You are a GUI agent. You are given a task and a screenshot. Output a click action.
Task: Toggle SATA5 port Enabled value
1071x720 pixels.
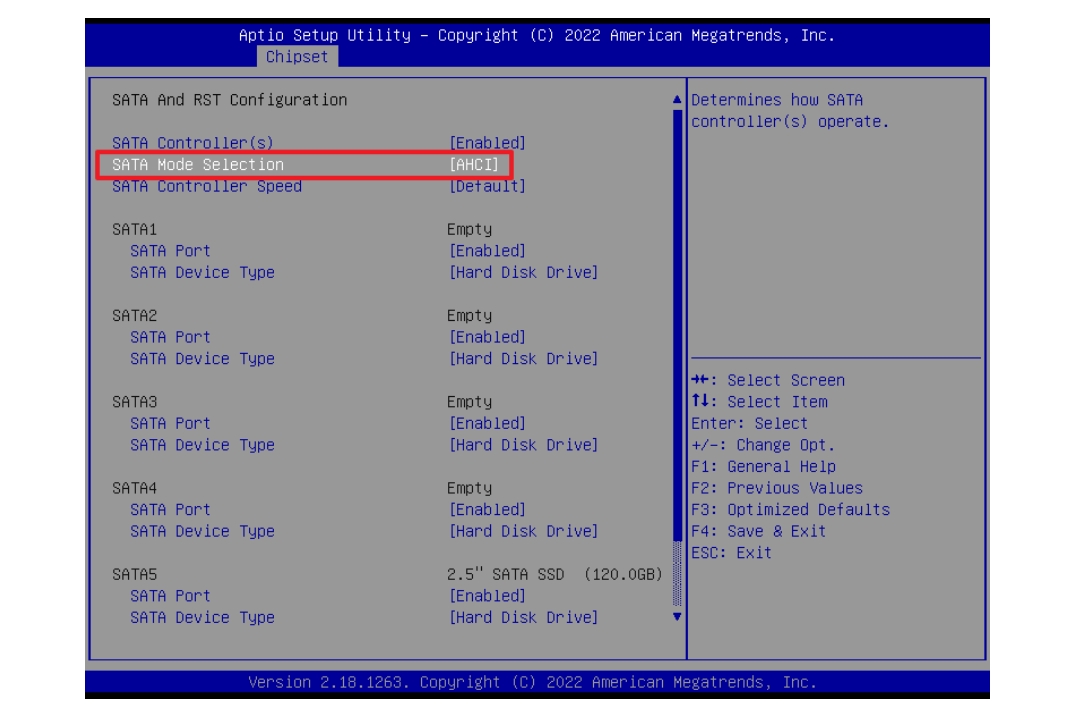coord(487,596)
